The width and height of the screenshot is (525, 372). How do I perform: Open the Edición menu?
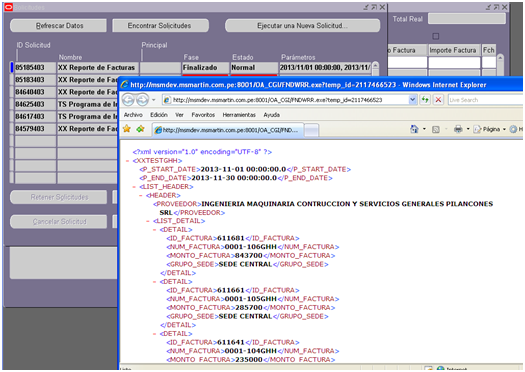coord(159,115)
